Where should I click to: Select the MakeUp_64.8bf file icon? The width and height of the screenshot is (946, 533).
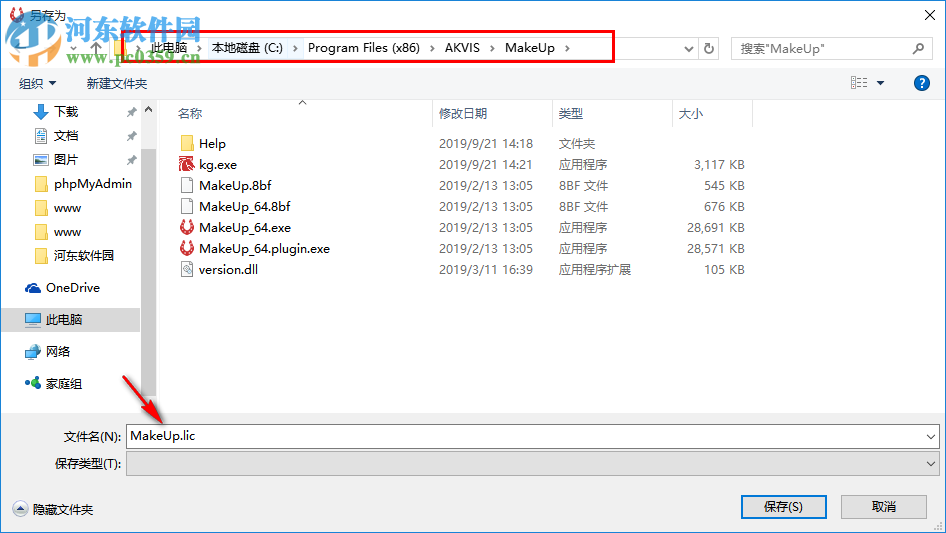[187, 206]
